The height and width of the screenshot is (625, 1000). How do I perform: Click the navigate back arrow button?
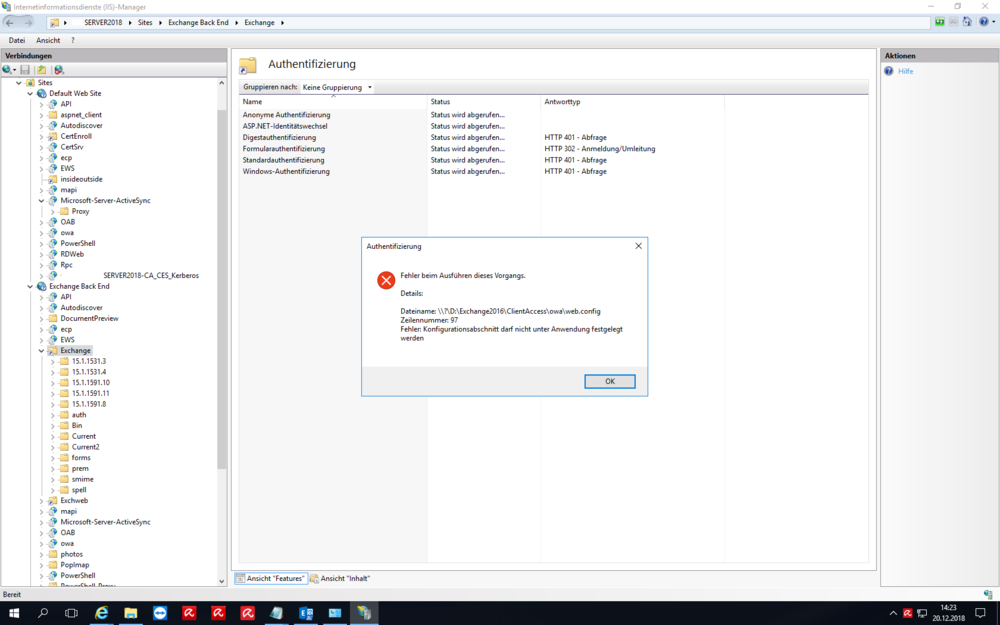point(11,22)
